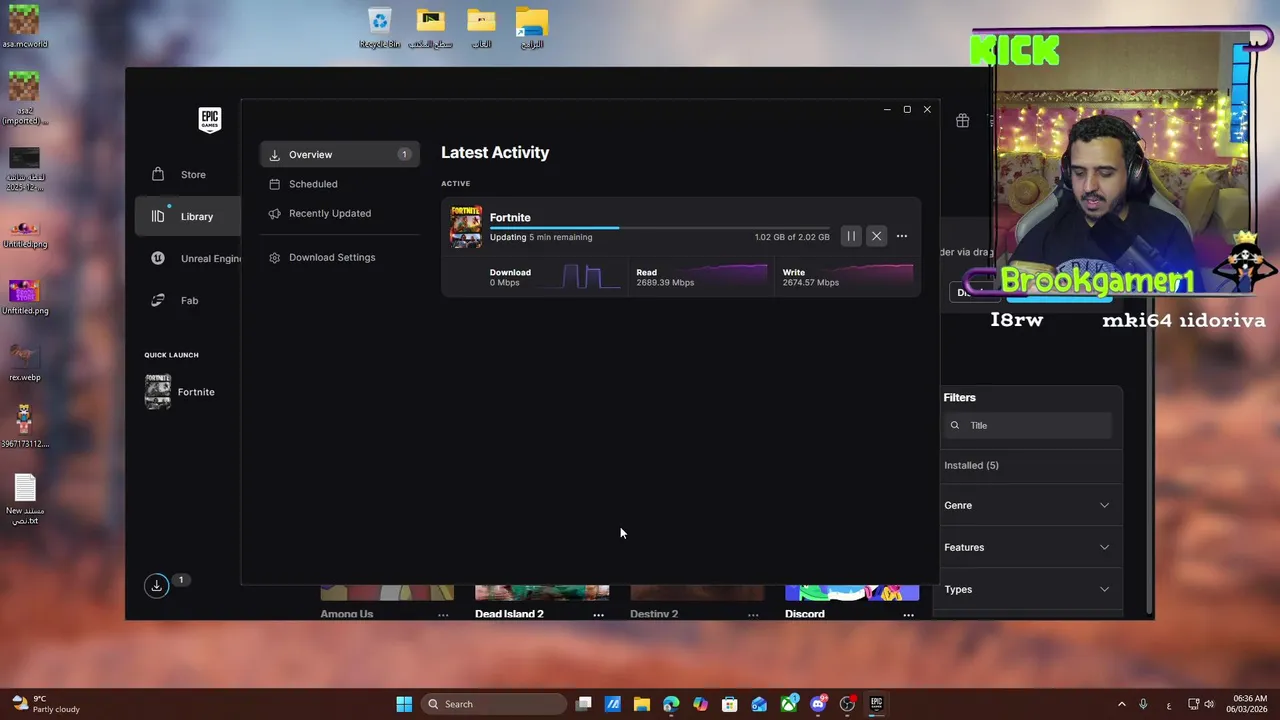Open options menu for Among Us
The width and height of the screenshot is (1280, 720).
tap(443, 615)
